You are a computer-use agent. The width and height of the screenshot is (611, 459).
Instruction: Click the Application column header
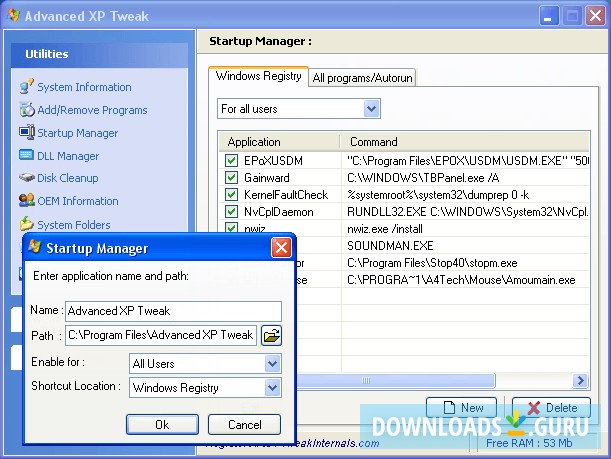(279, 142)
